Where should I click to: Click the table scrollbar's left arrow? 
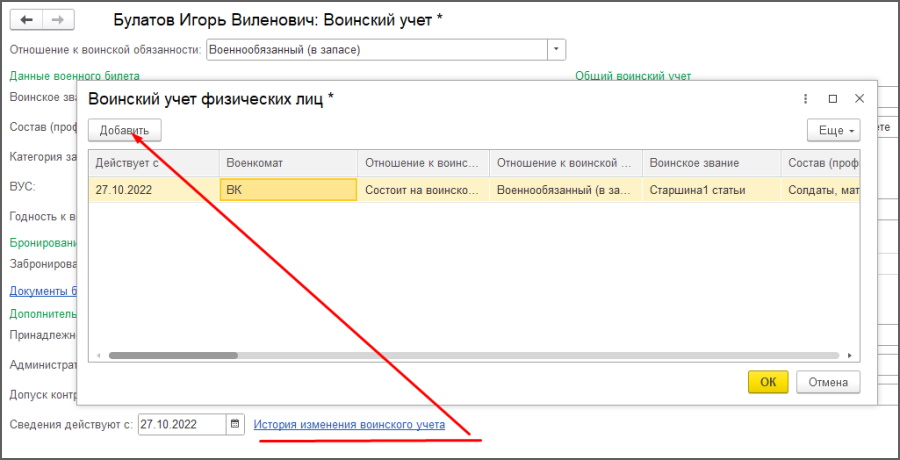tap(97, 355)
